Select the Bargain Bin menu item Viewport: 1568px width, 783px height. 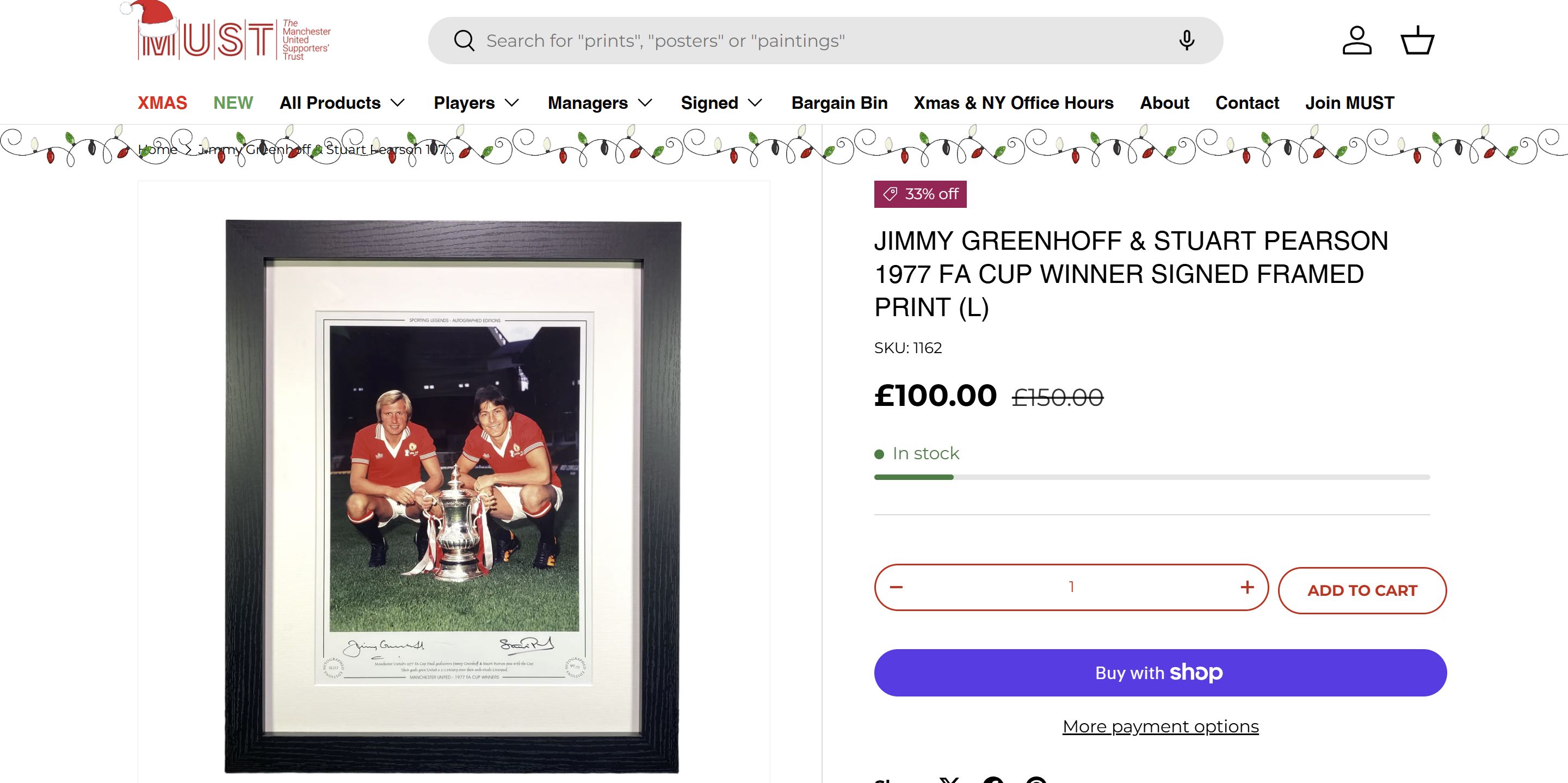pos(839,103)
